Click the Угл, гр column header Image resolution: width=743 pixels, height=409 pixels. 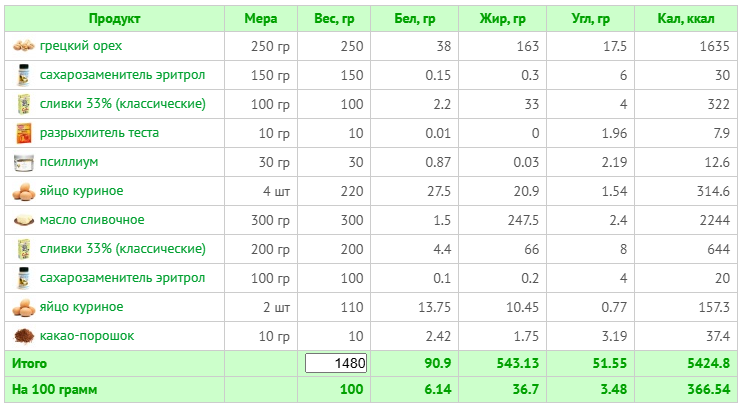coord(590,18)
